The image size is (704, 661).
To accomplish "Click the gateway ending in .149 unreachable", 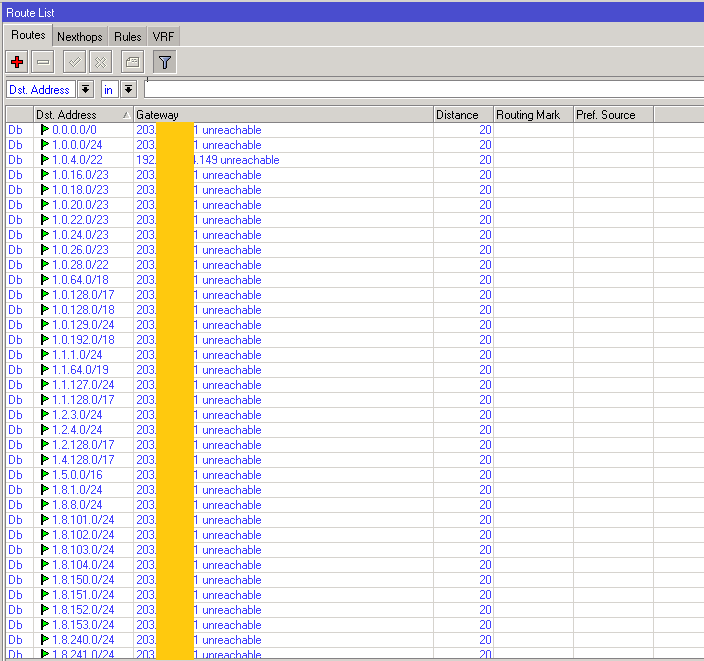I will pos(208,160).
